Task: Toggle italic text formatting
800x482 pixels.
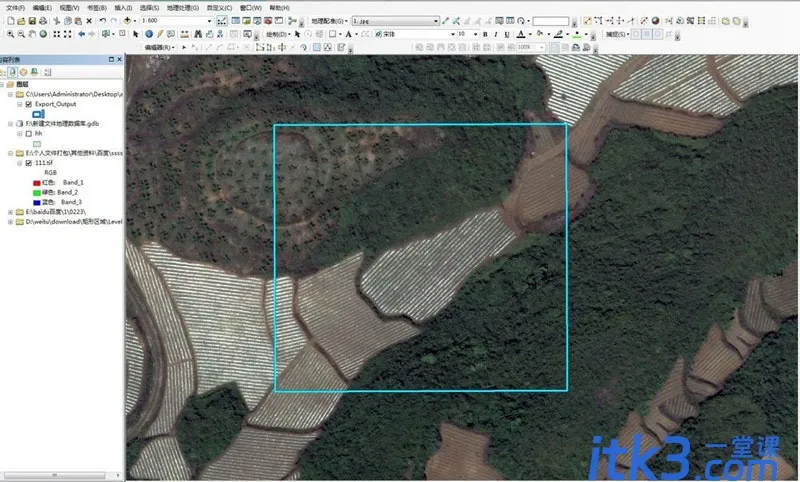Action: point(496,34)
